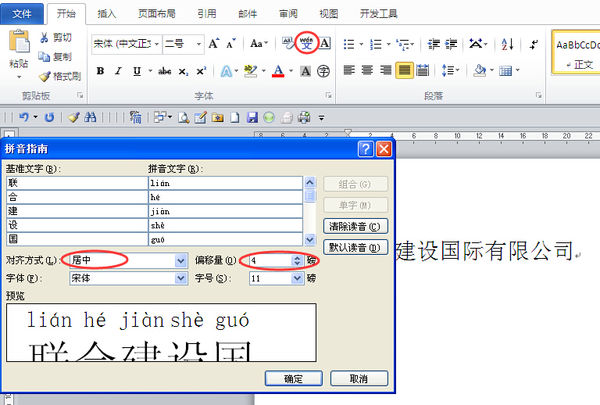This screenshot has width=600, height=405.
Task: Click the Save floppy disk icon
Action: point(252,118)
